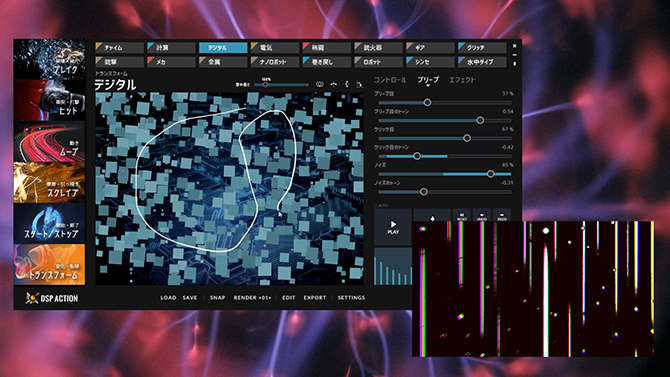The image size is (670, 377).
Task: Open the スタート/ストップ category thumbnail
Action: [49, 224]
